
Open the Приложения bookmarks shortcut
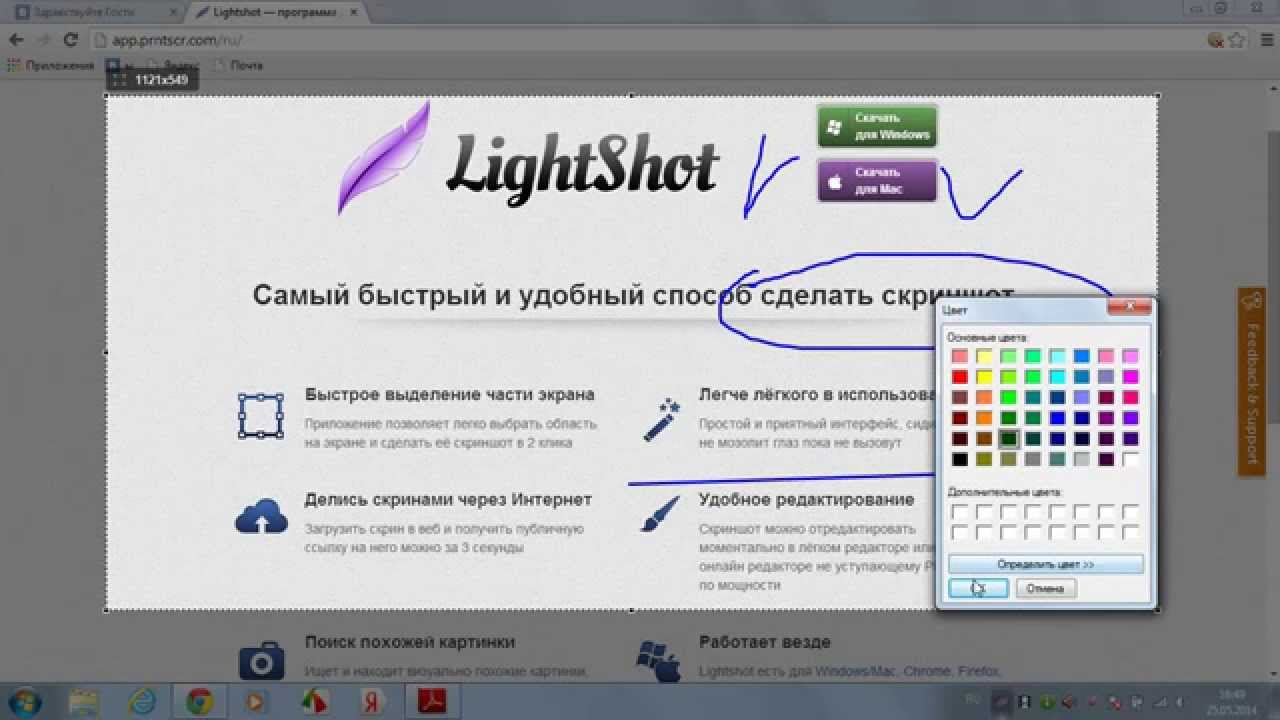tap(50, 65)
